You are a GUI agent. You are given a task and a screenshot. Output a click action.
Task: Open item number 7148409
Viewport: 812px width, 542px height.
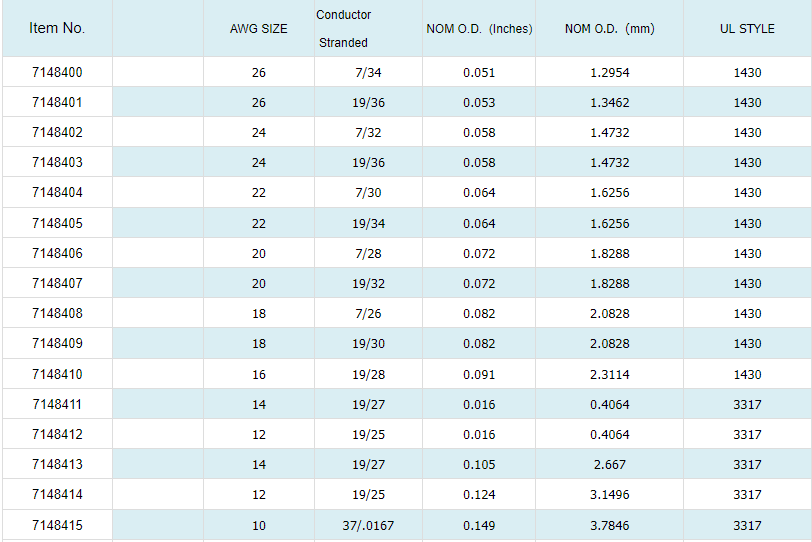(57, 344)
